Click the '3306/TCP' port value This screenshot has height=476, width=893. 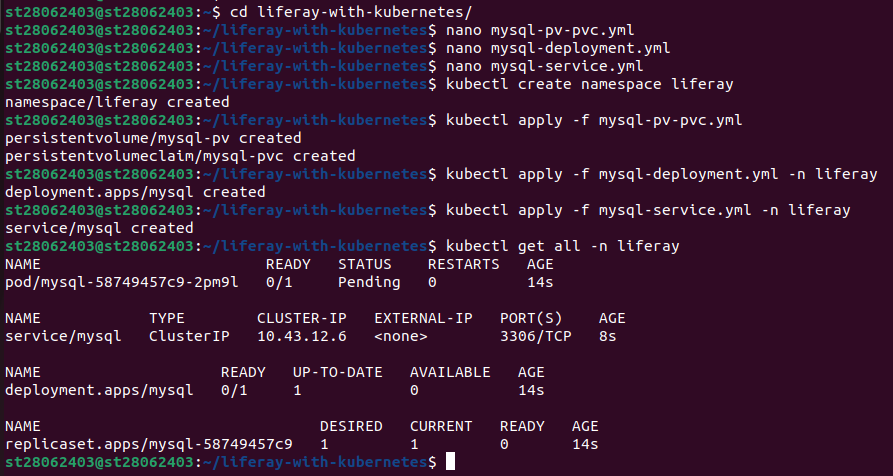pyautogui.click(x=535, y=337)
